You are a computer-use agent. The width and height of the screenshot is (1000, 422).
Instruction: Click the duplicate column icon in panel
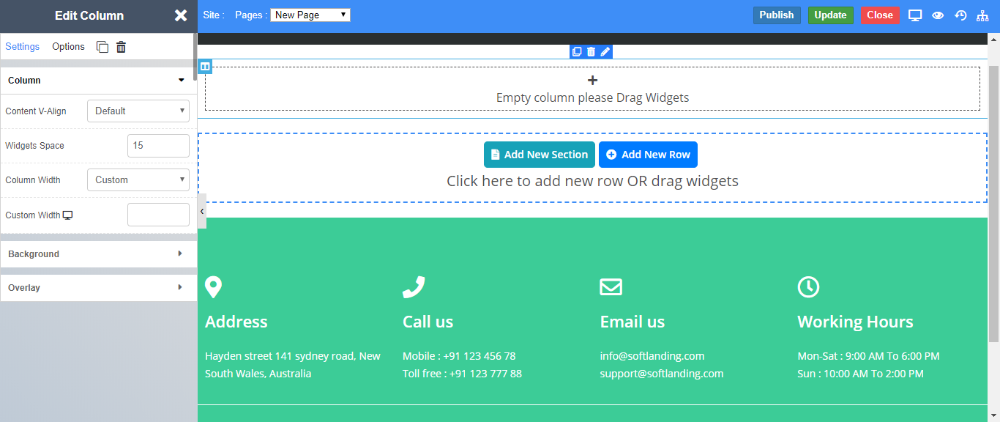click(x=102, y=47)
